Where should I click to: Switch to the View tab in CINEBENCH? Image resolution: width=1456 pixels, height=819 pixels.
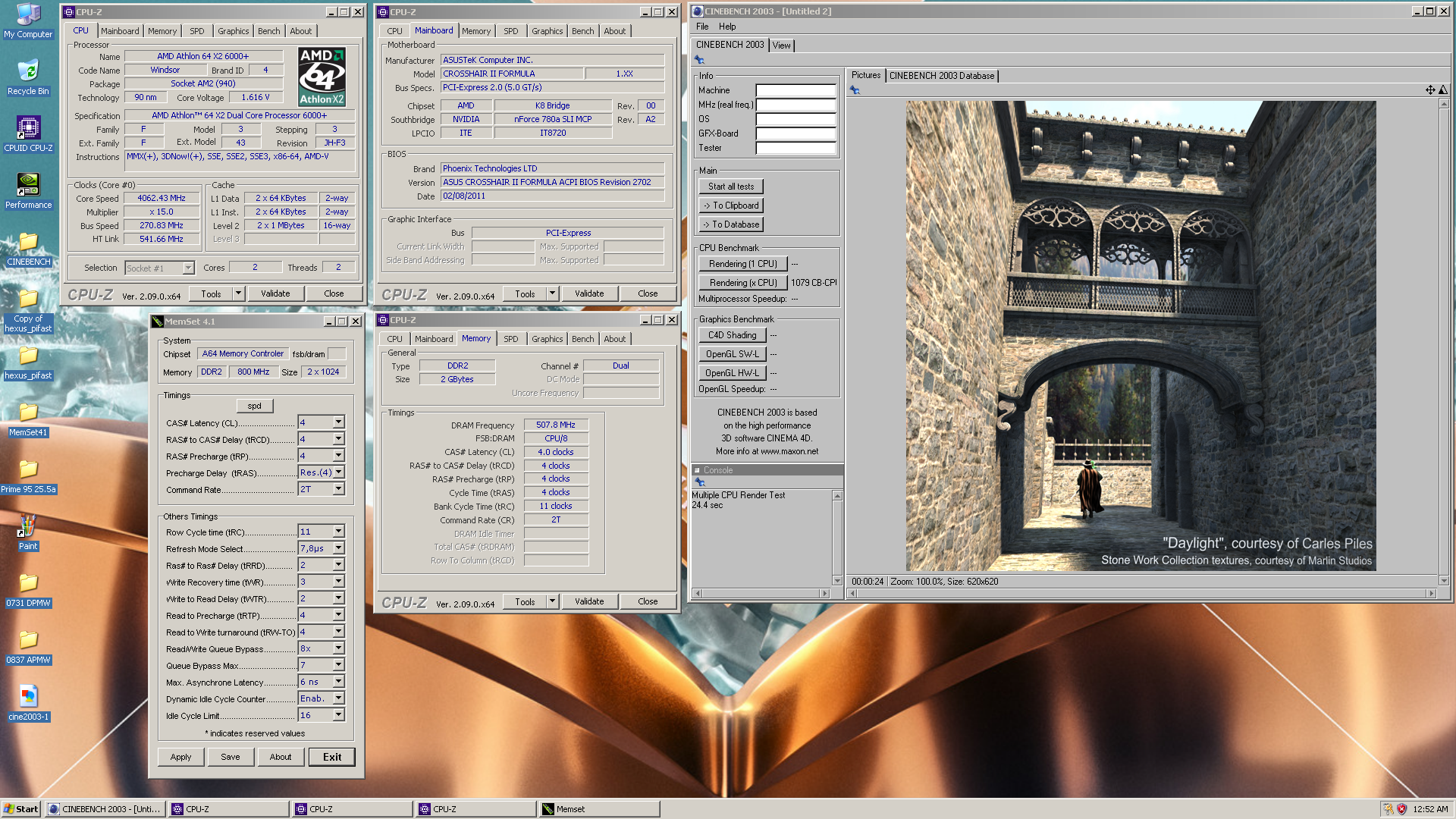click(x=781, y=45)
